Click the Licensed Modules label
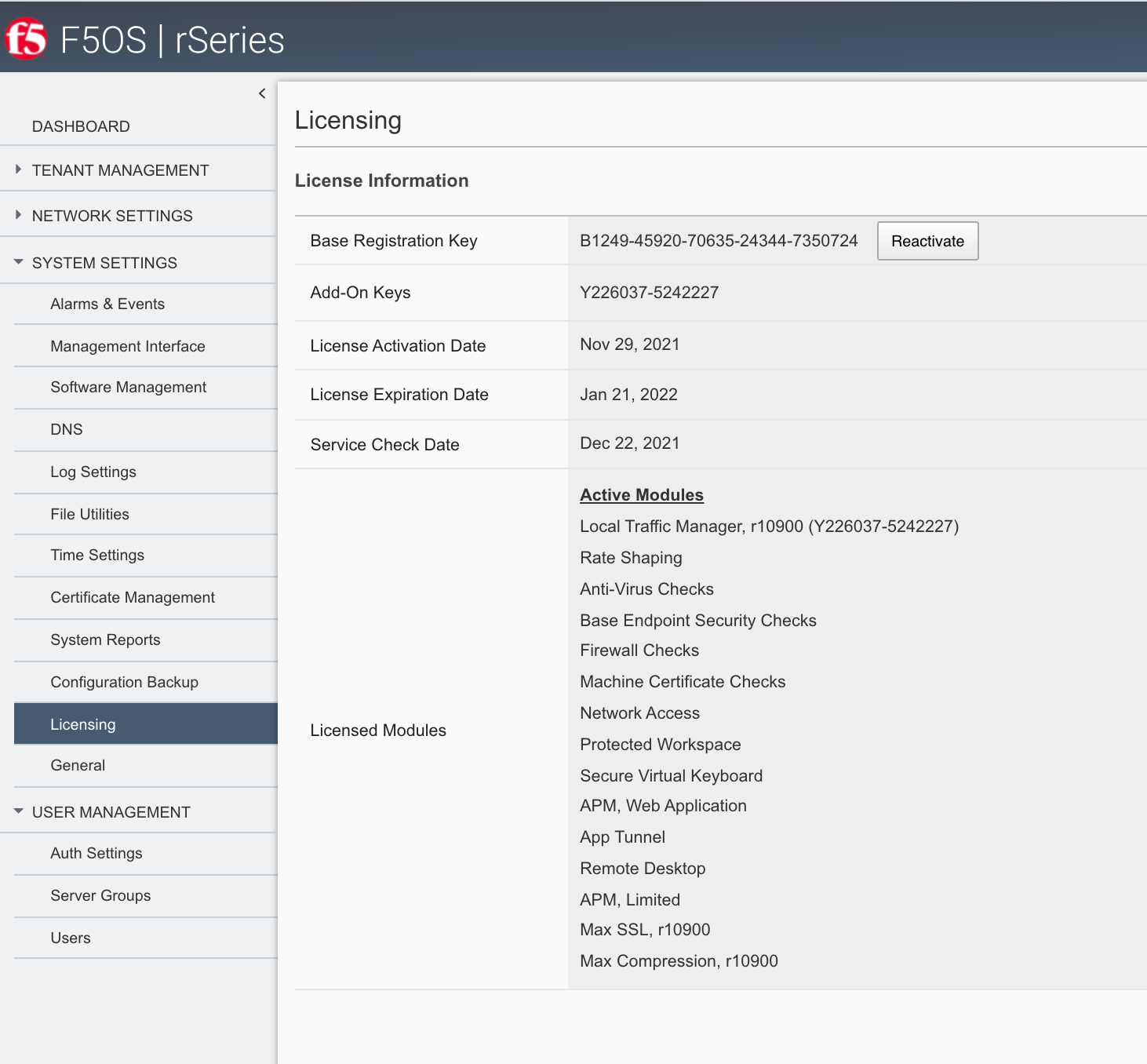Image resolution: width=1147 pixels, height=1064 pixels. (x=378, y=731)
